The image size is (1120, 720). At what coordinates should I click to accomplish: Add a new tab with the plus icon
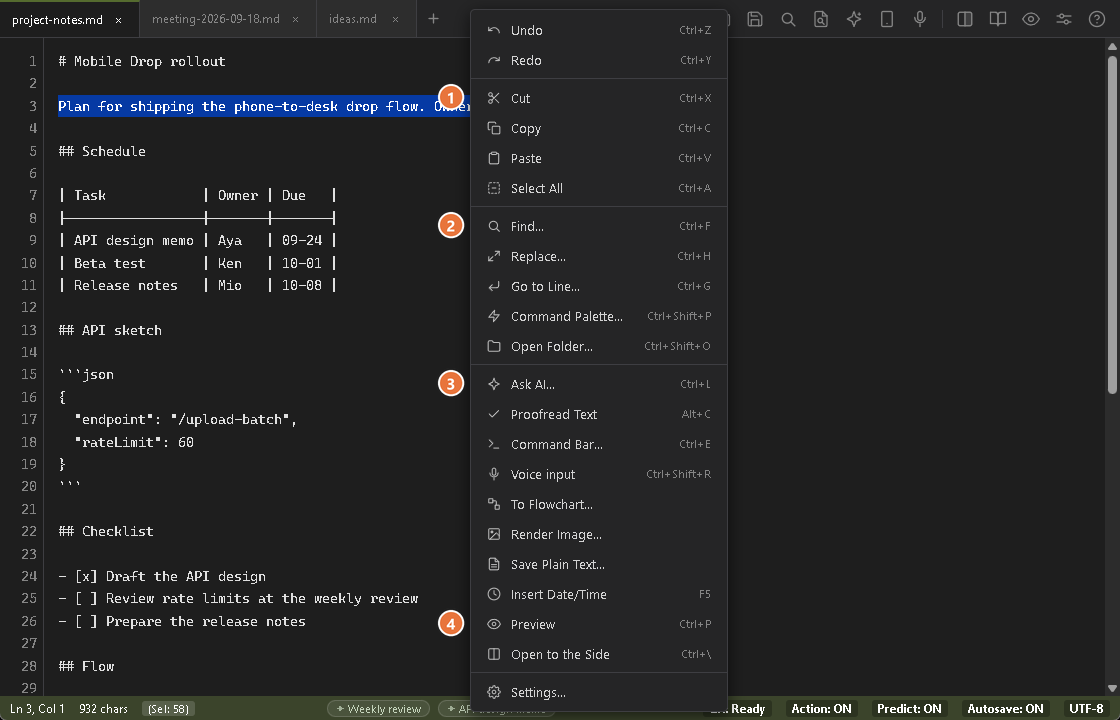433,19
